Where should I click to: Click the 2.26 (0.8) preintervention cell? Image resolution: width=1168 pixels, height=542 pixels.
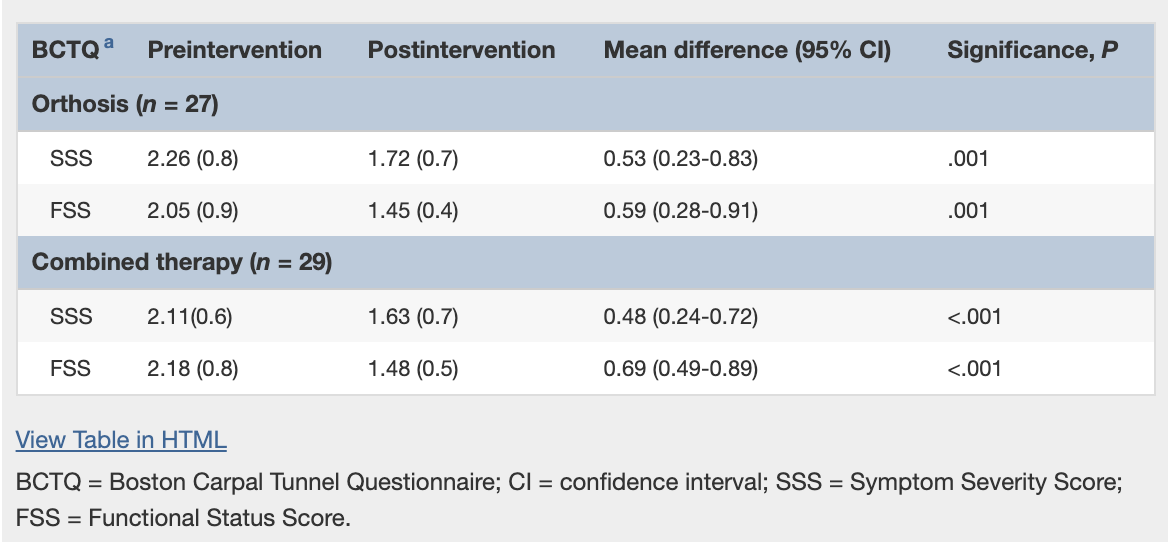click(x=193, y=158)
